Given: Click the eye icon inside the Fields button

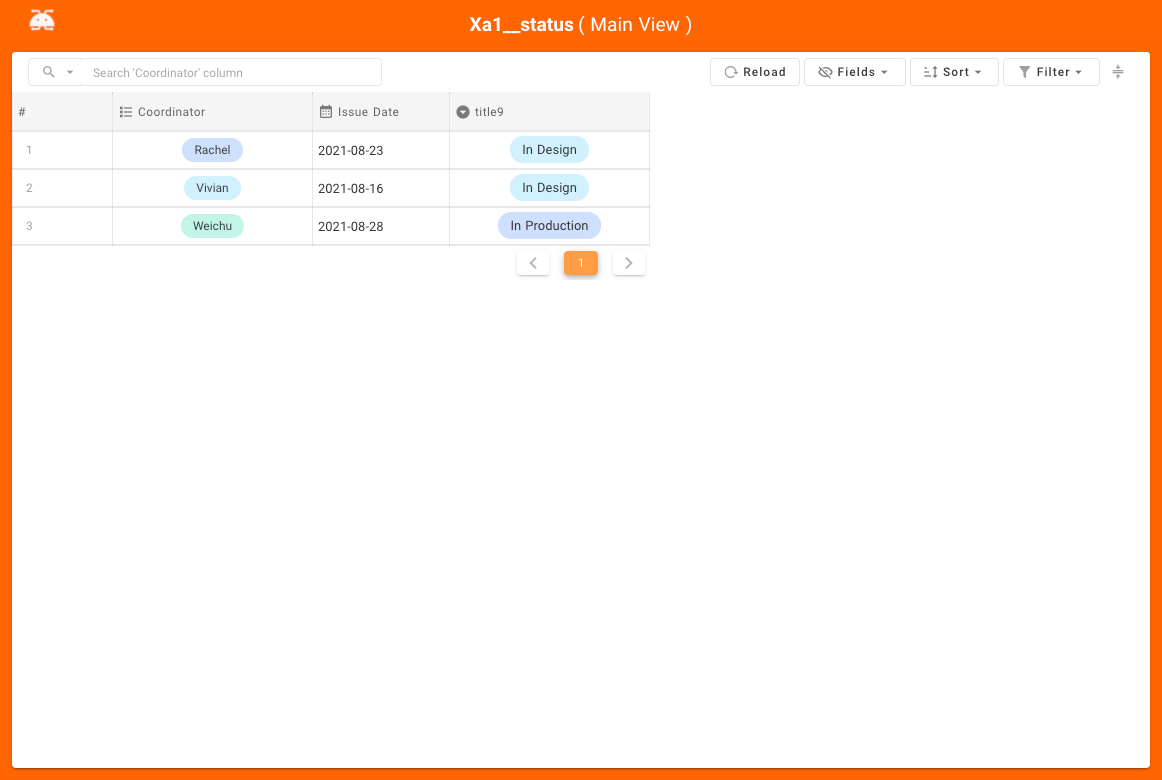Looking at the screenshot, I should click(x=826, y=71).
